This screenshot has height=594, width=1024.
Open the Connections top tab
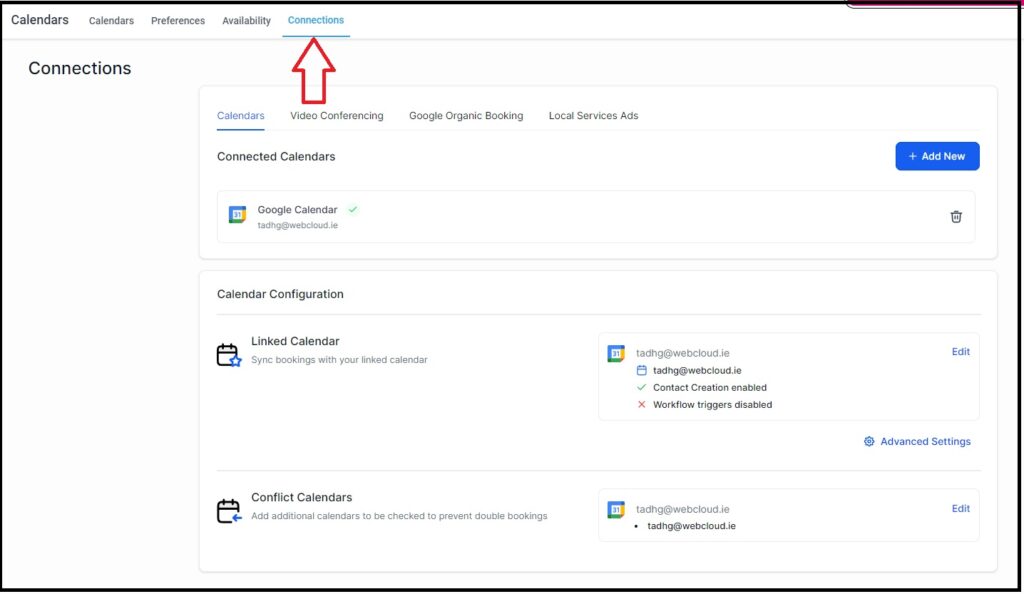(316, 20)
